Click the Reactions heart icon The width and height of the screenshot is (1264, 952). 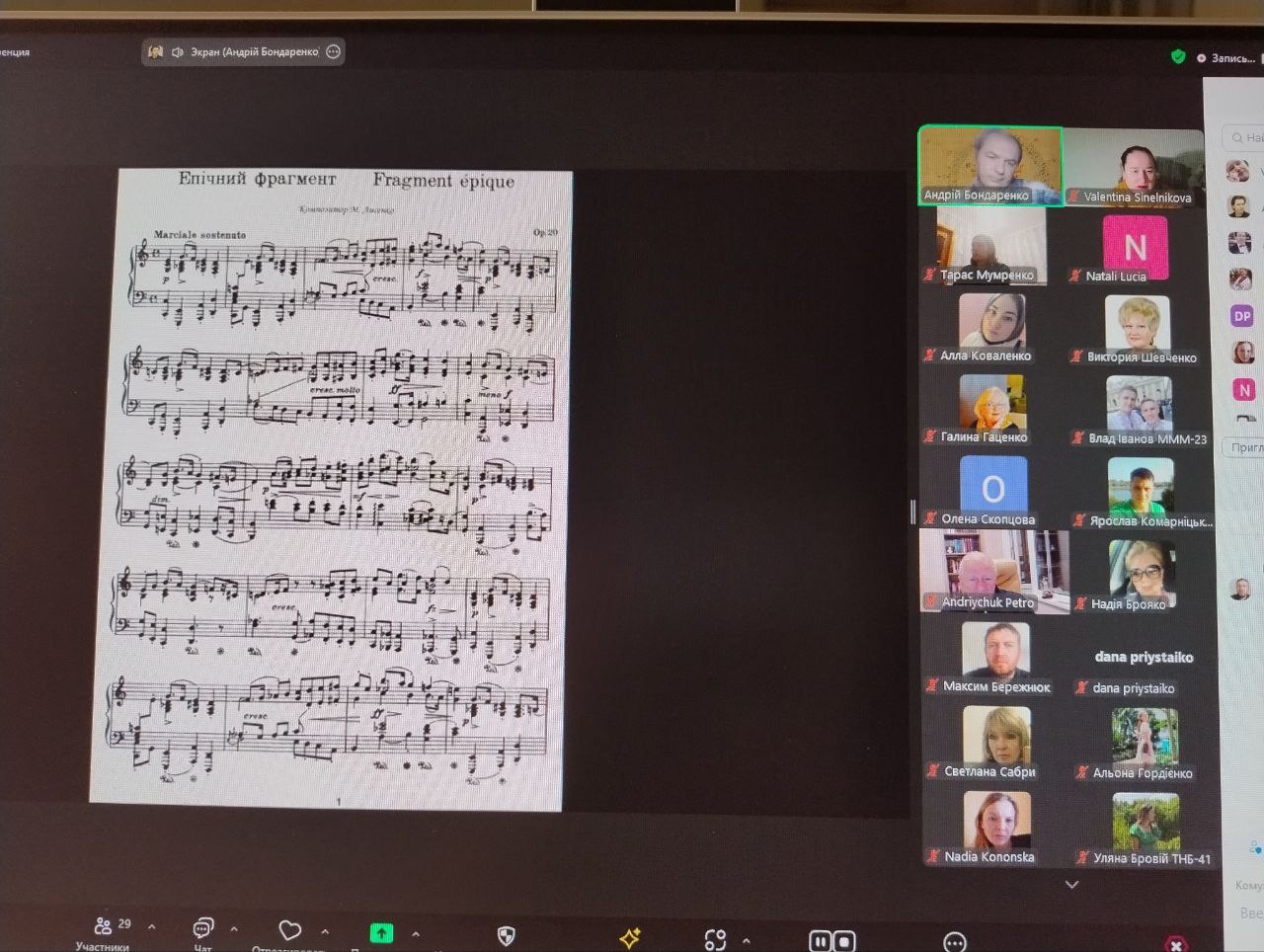click(x=289, y=929)
